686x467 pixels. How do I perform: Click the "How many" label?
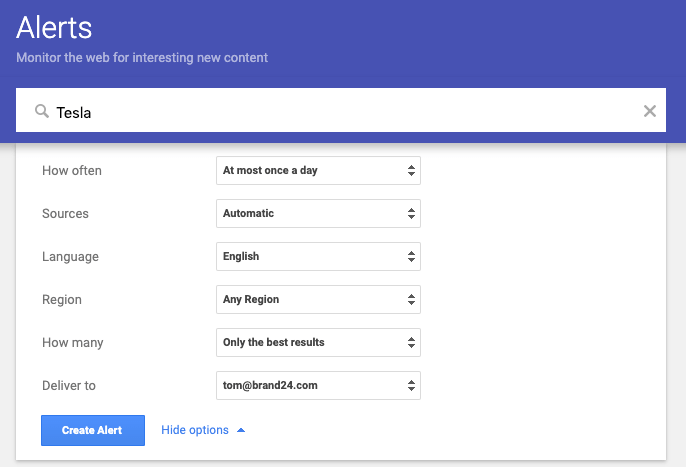pos(73,343)
